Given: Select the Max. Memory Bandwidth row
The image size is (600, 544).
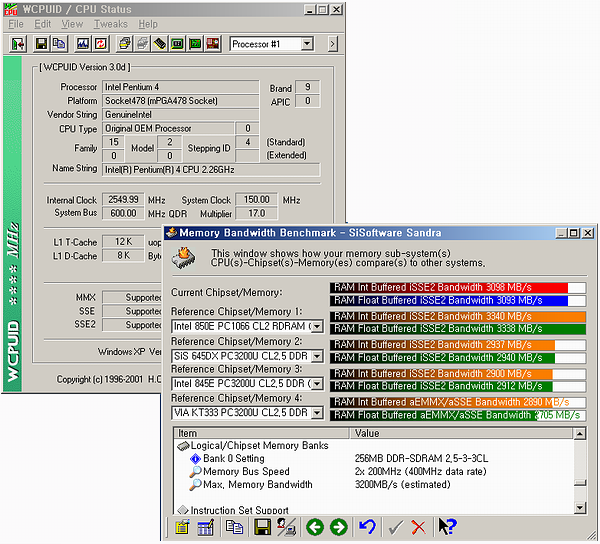Looking at the screenshot, I should (258, 484).
